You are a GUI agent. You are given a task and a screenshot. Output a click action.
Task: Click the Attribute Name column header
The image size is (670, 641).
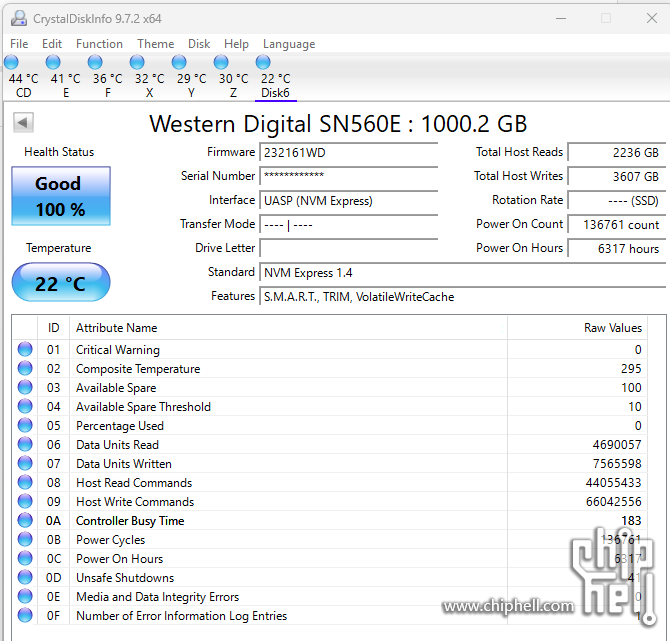[x=288, y=328]
